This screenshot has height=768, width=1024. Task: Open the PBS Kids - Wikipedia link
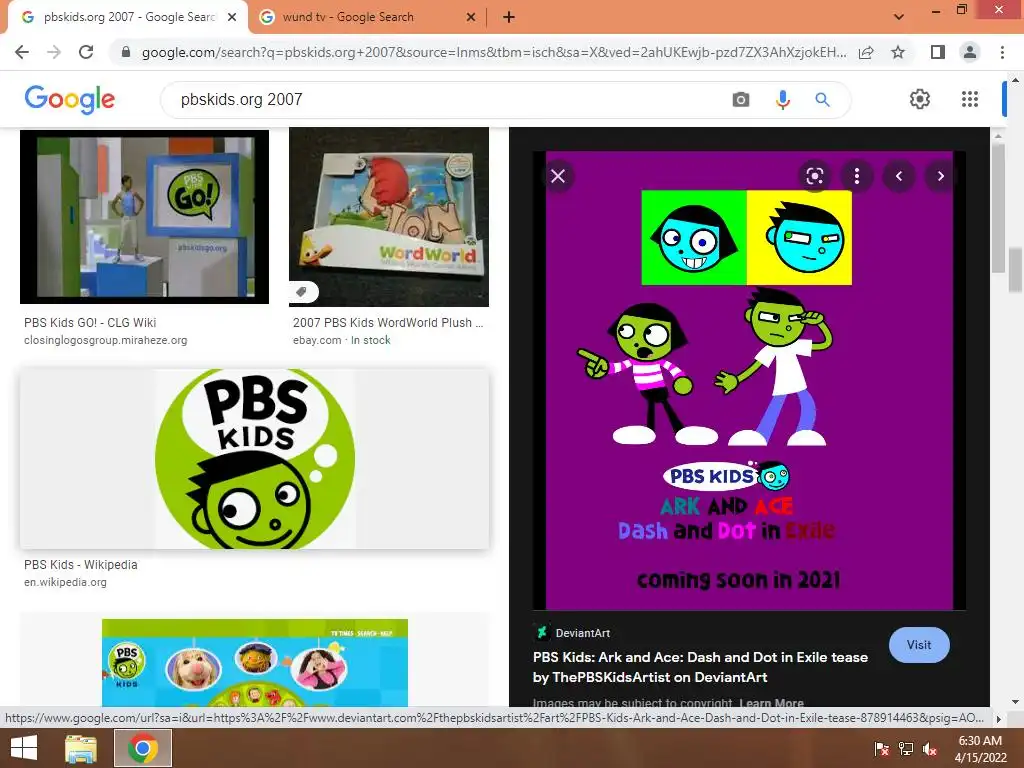click(x=81, y=564)
